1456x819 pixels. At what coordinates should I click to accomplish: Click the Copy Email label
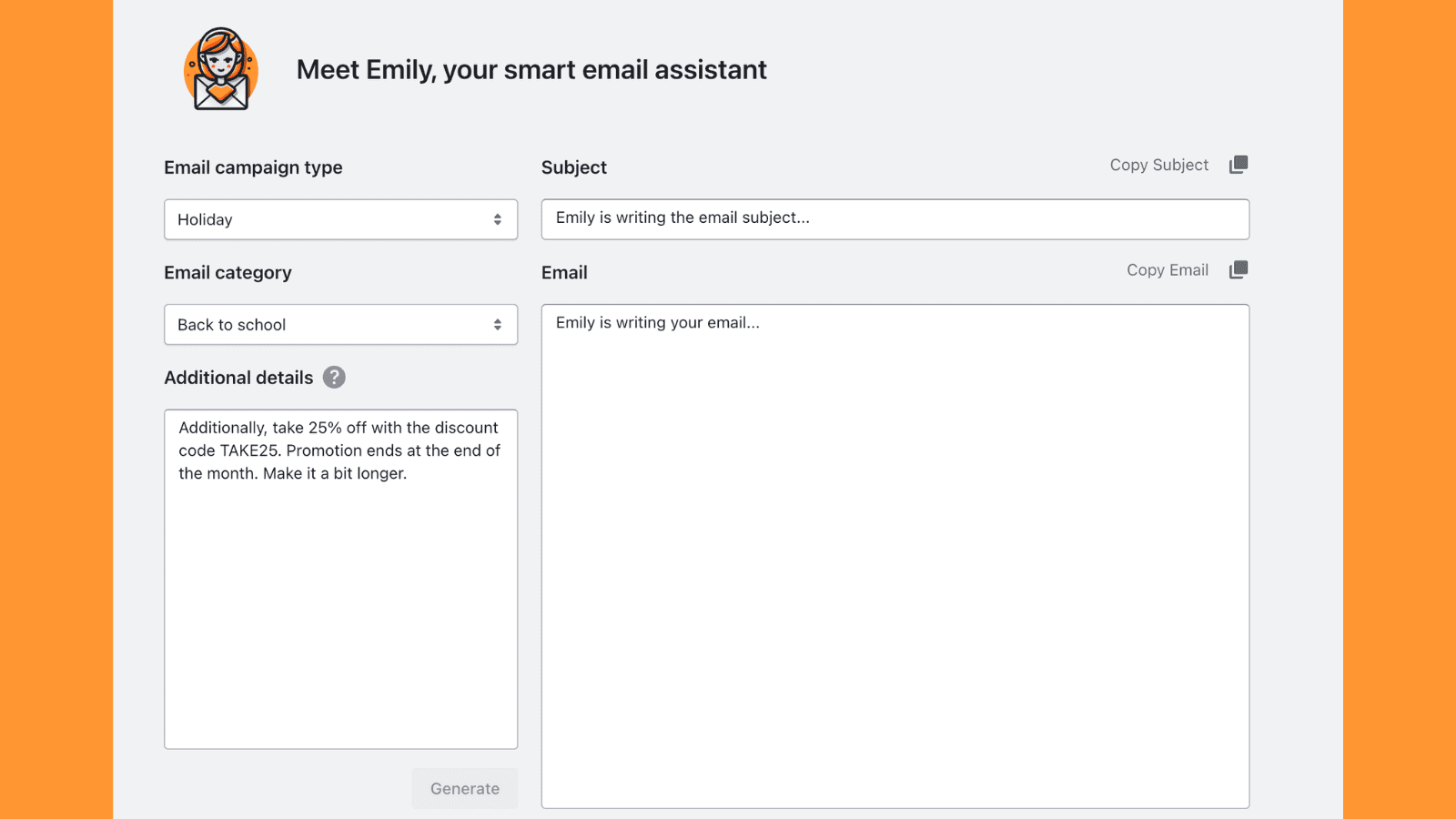click(x=1168, y=269)
